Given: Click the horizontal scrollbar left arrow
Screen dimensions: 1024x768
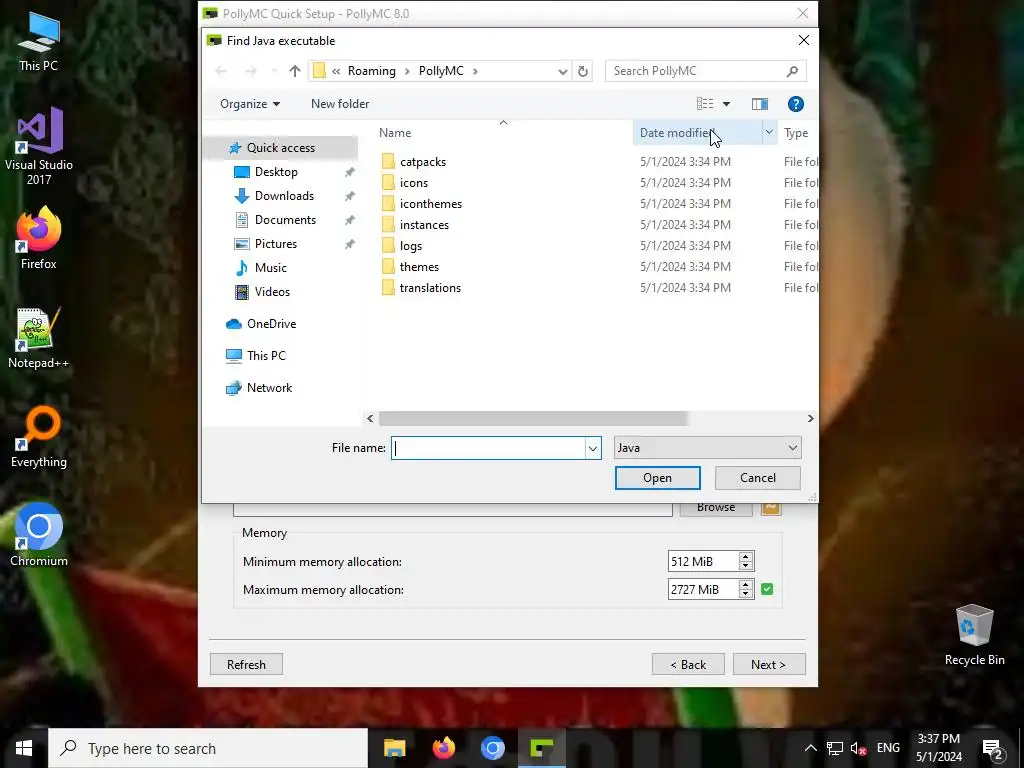Looking at the screenshot, I should [x=370, y=419].
